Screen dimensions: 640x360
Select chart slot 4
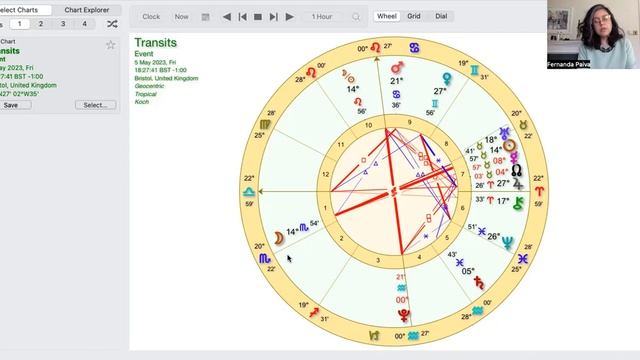tap(84, 24)
